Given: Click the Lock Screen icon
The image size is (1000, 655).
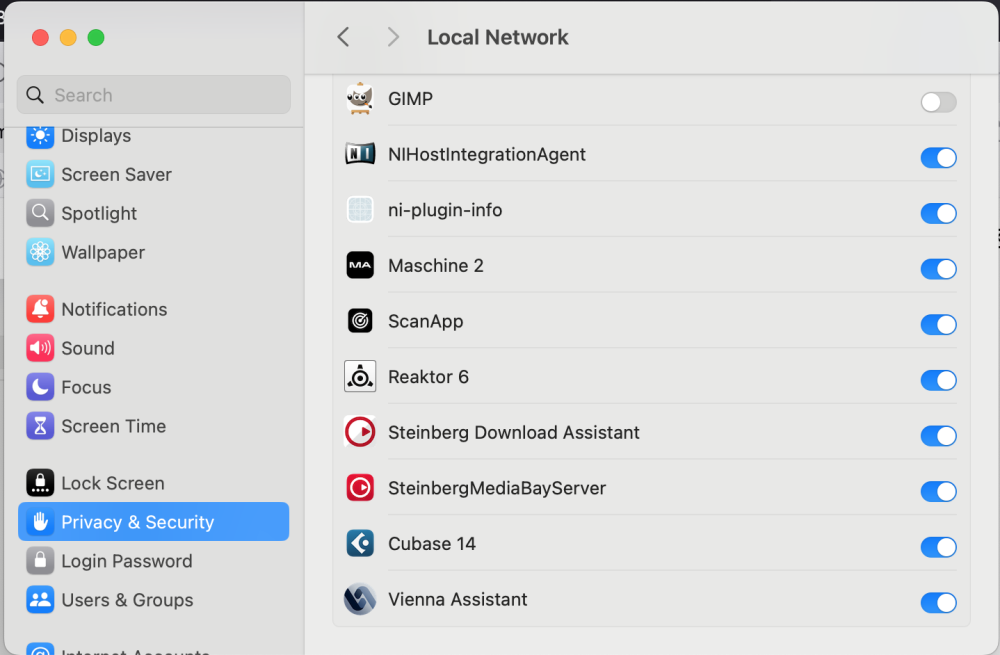Looking at the screenshot, I should (x=40, y=483).
